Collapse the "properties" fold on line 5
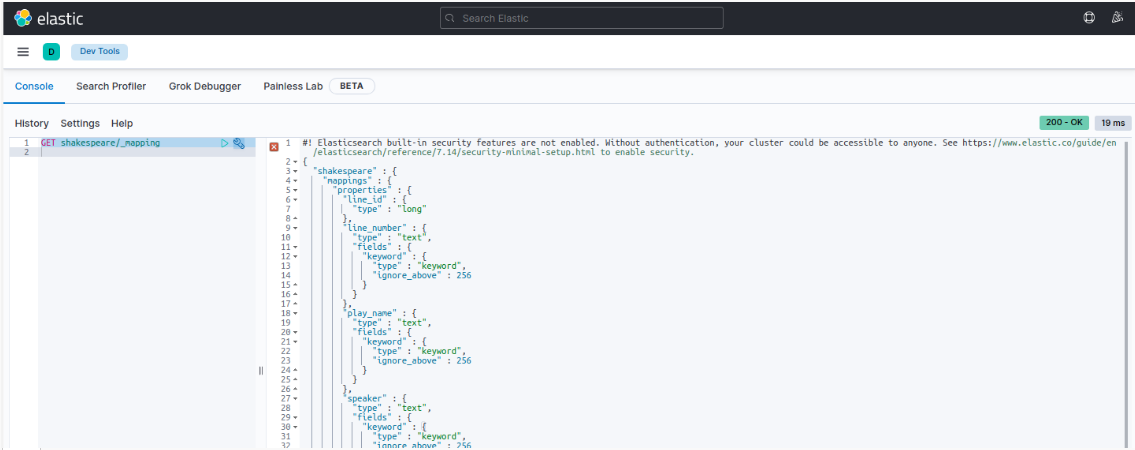This screenshot has width=1135, height=450. [x=295, y=190]
